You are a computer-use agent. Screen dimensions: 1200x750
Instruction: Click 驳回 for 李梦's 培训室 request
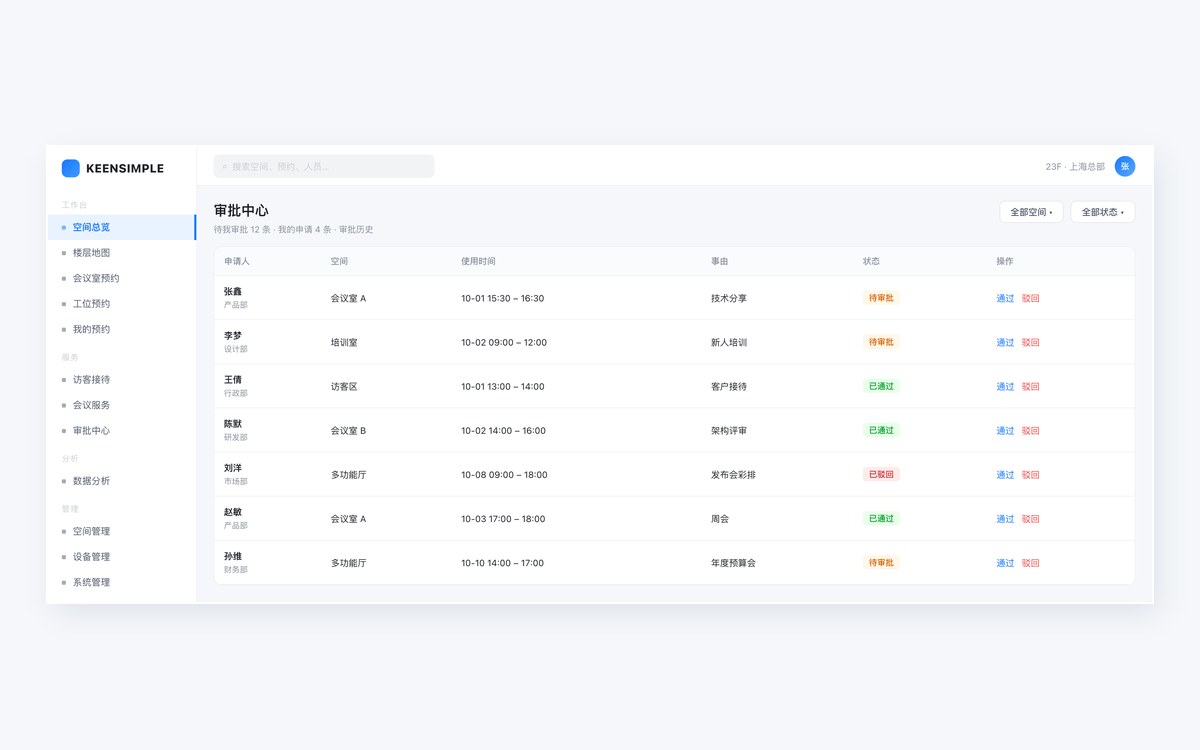pos(1031,342)
